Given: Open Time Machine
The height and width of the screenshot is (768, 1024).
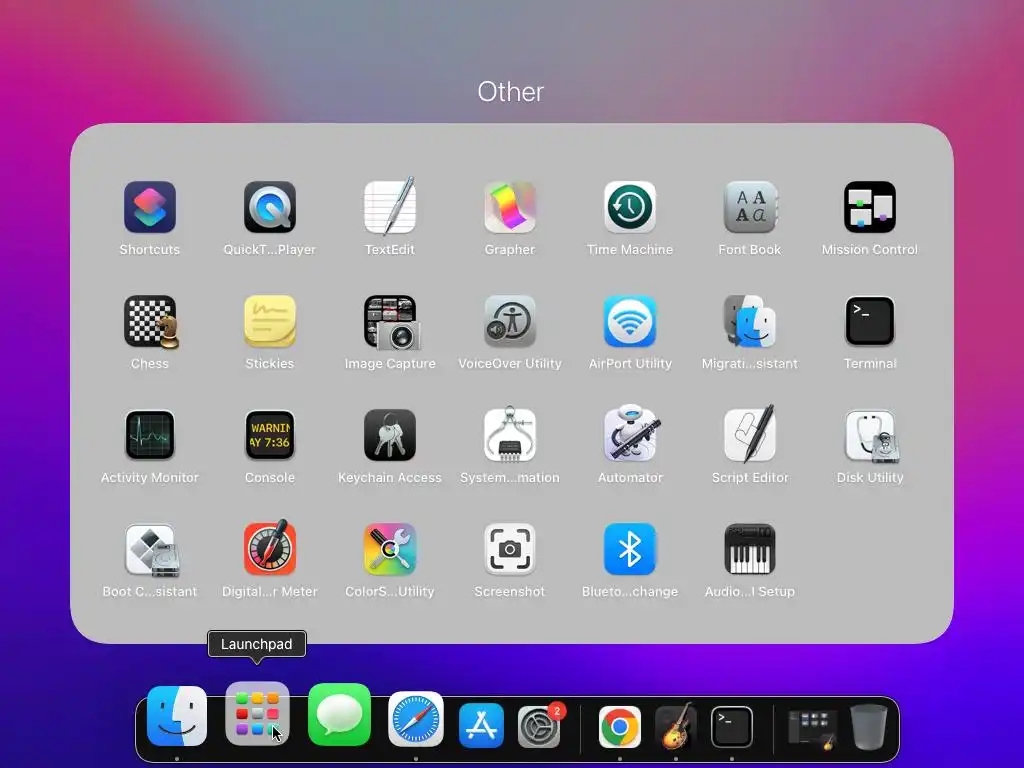Looking at the screenshot, I should tap(630, 207).
